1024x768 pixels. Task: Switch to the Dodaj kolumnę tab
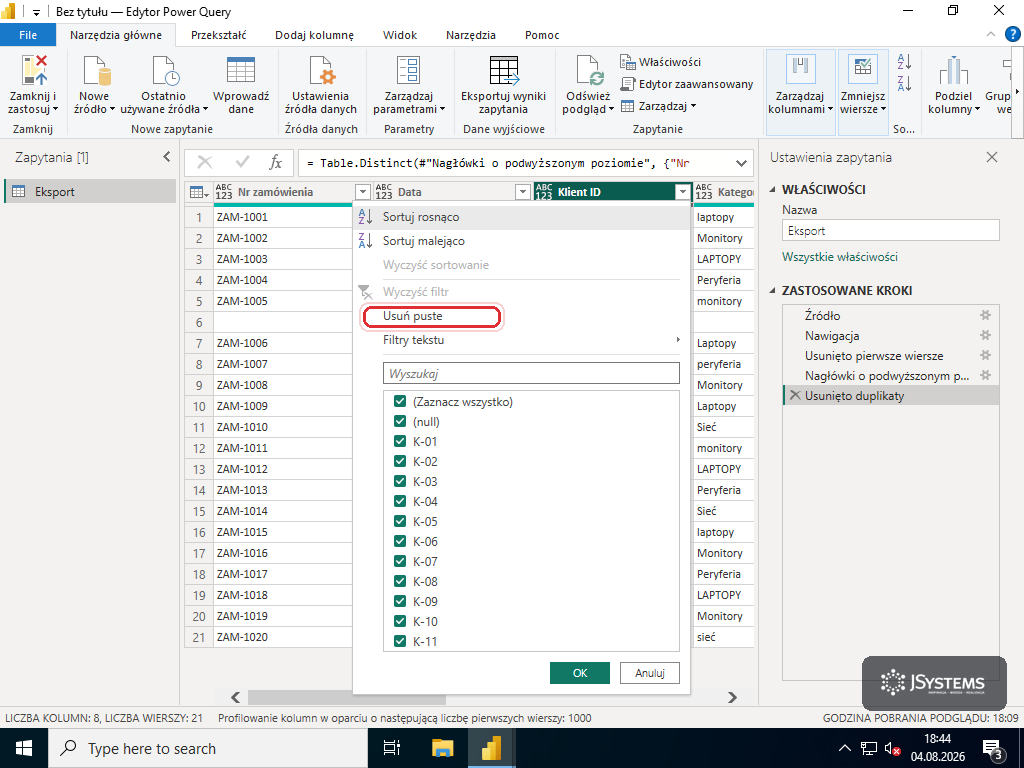point(314,35)
